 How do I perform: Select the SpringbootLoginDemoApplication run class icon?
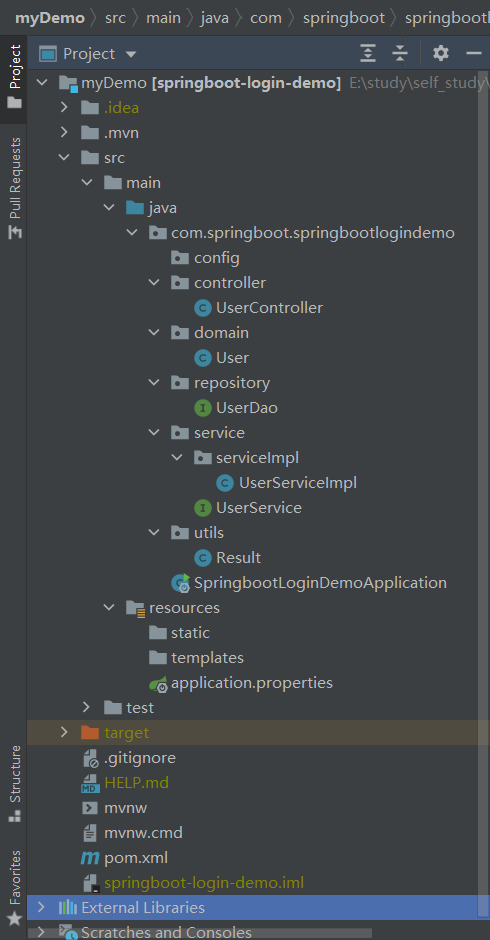point(181,583)
